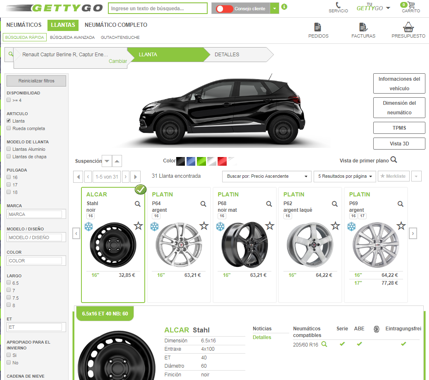Image resolution: width=429 pixels, height=380 pixels.
Task: Click the magnifier on ALCAR Stahl card
Action: [138, 204]
